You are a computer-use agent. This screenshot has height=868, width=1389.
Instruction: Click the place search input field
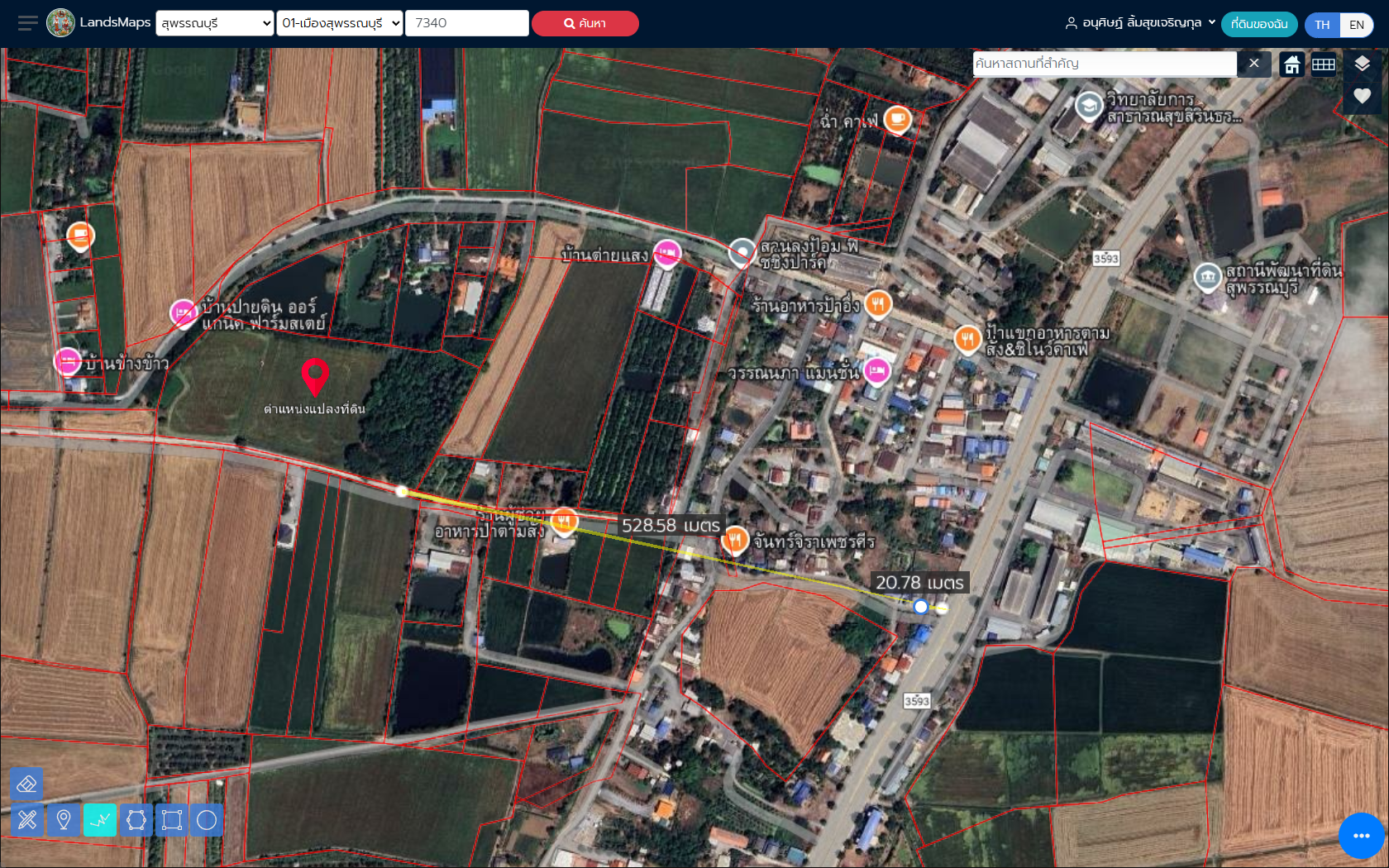click(x=1104, y=64)
